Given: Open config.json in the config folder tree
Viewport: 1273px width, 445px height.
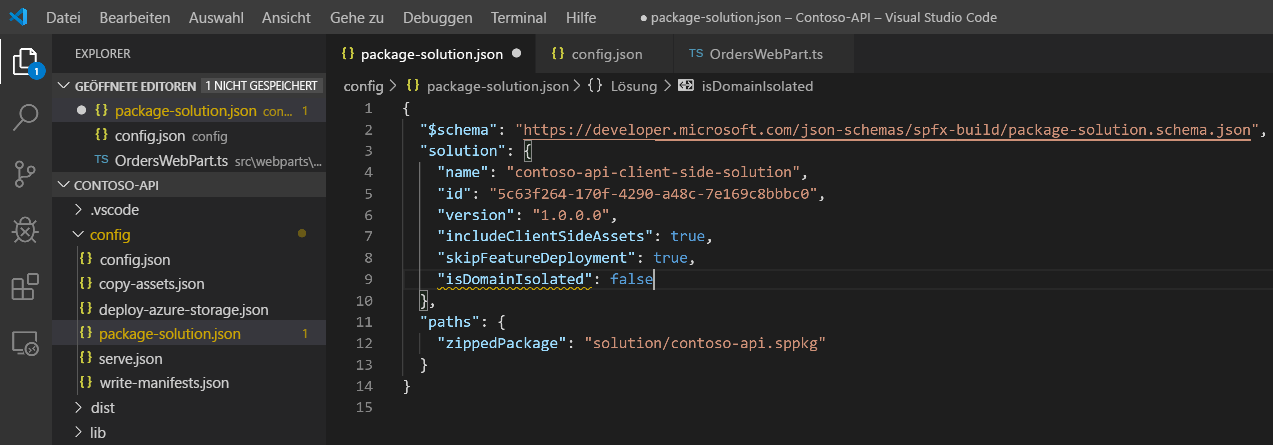Looking at the screenshot, I should point(189,259).
